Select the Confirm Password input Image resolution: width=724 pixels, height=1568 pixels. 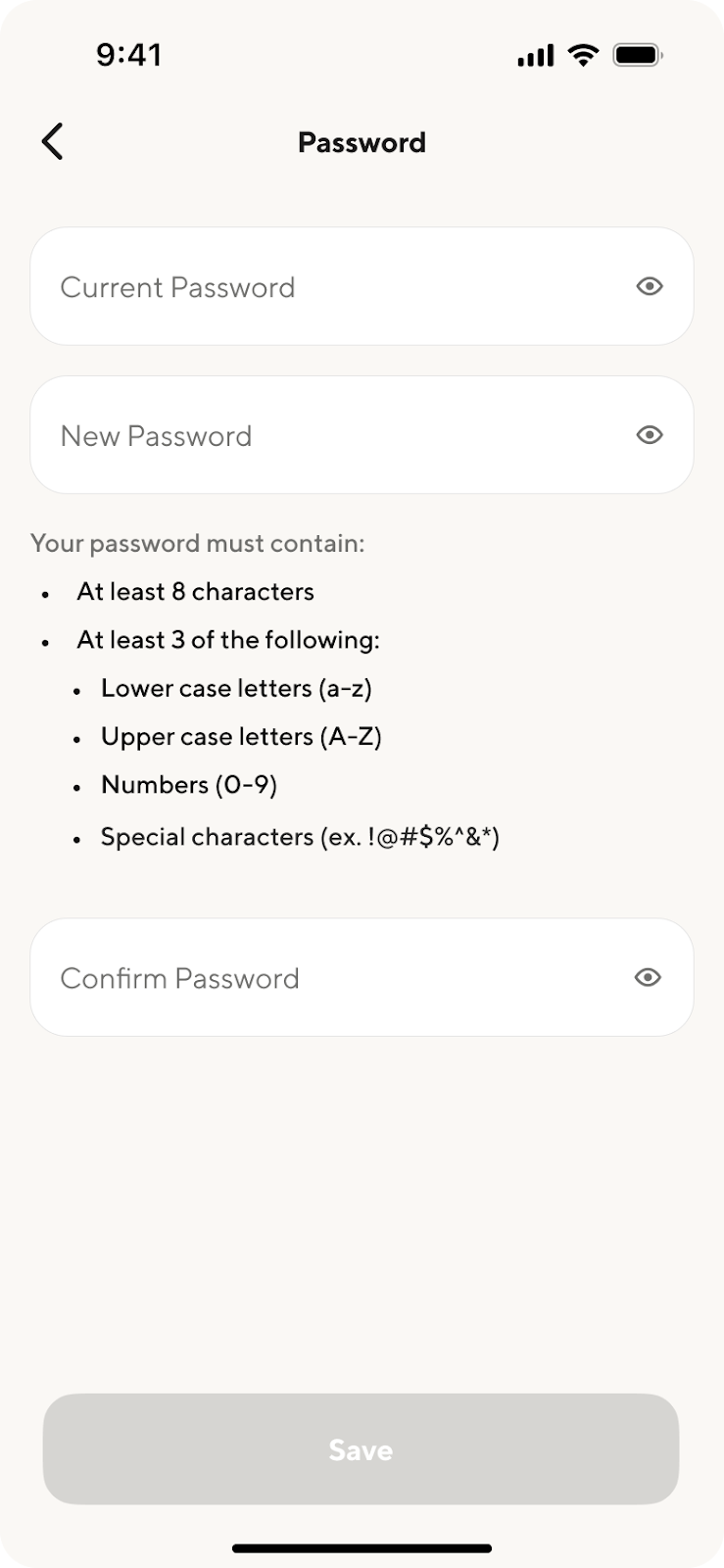[323, 978]
